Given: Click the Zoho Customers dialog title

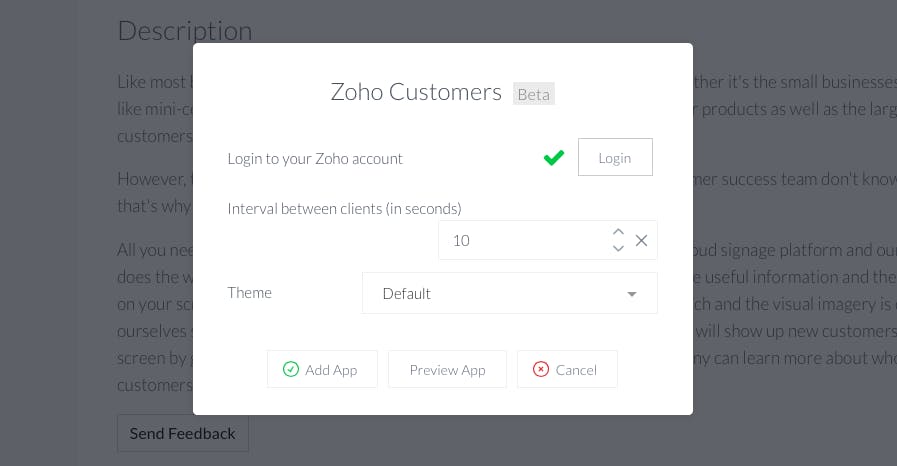Looking at the screenshot, I should click(x=416, y=92).
